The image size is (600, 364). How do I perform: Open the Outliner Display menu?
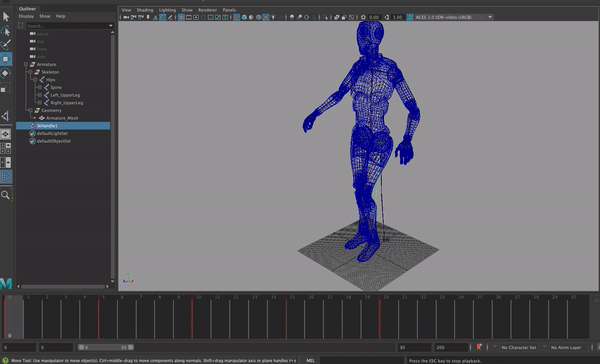pos(26,16)
